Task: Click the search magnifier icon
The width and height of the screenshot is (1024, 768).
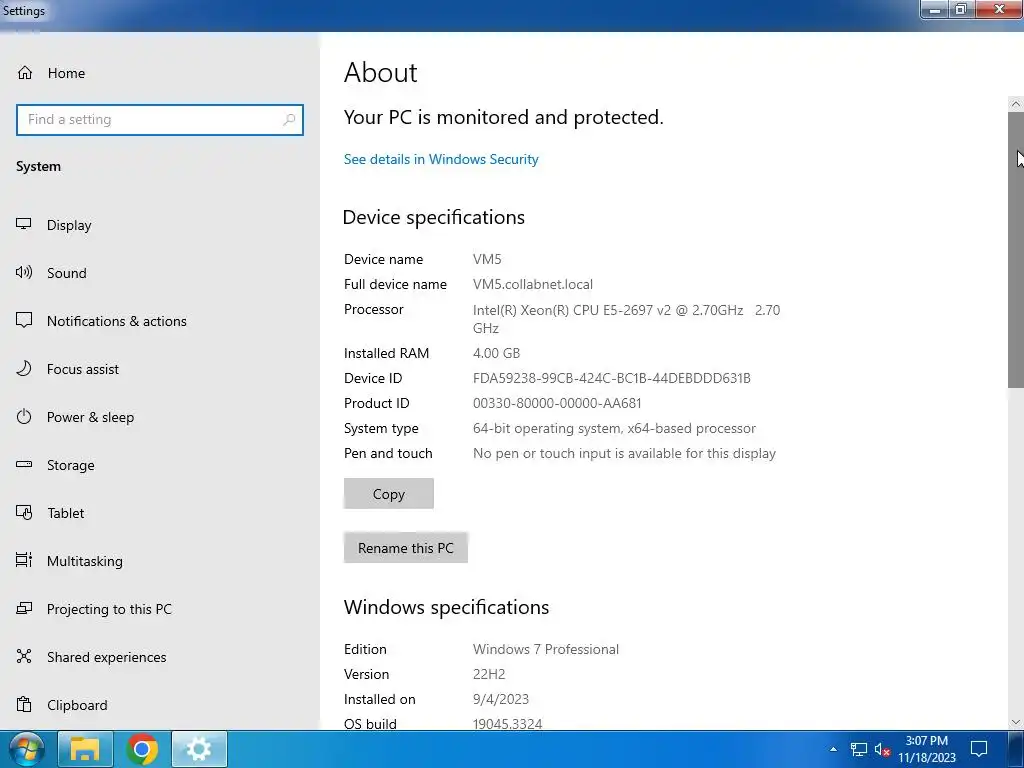Action: [289, 120]
